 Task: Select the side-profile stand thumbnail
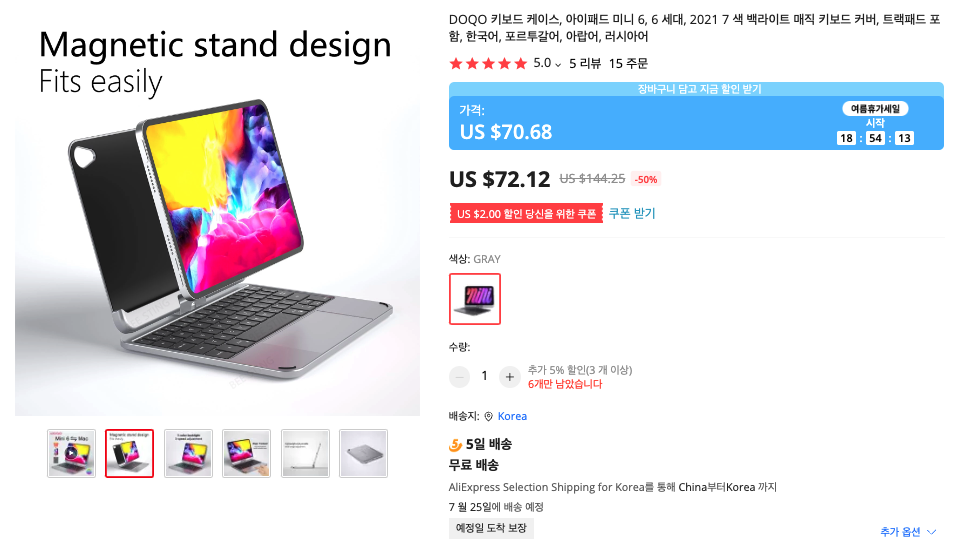305,454
